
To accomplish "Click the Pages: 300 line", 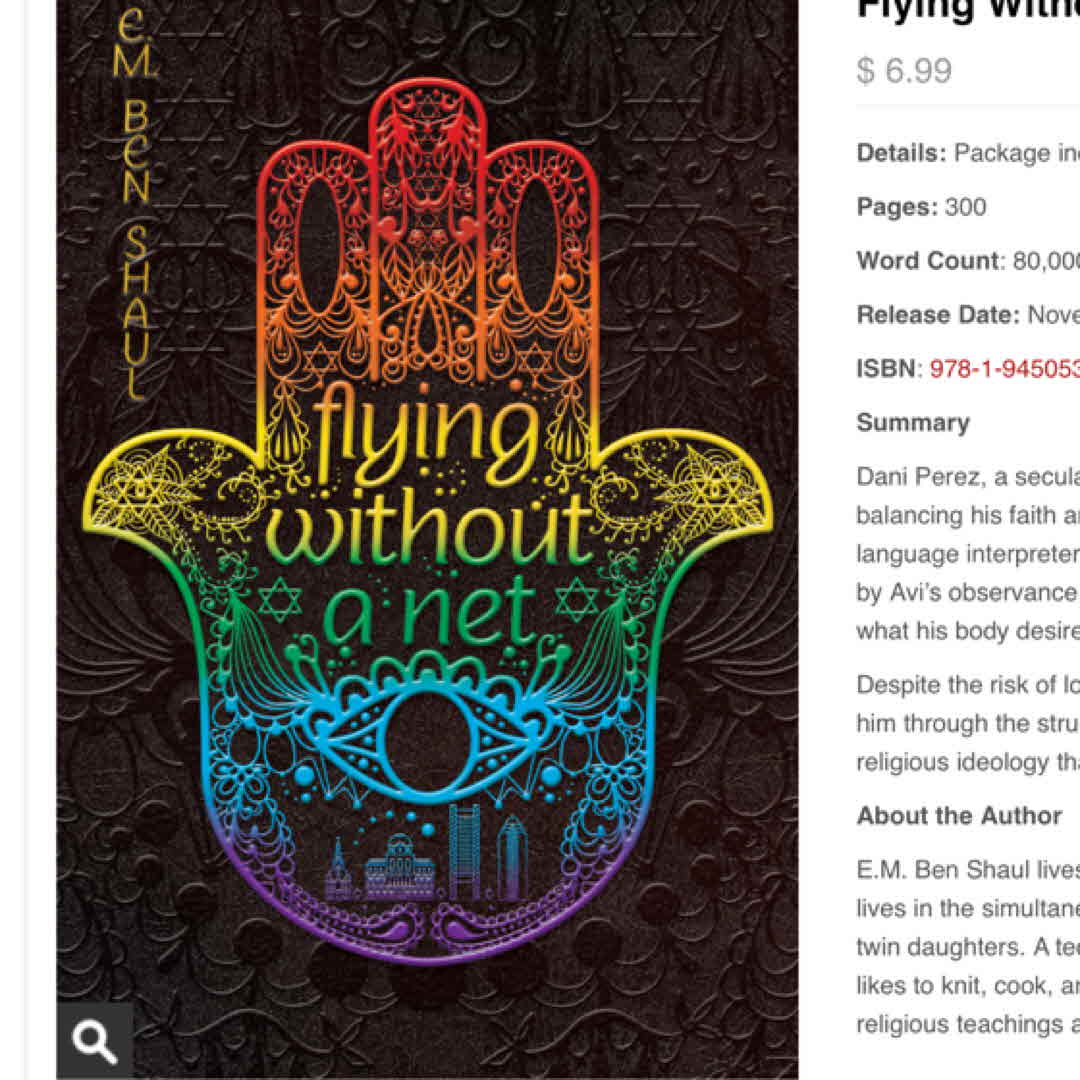I will (x=921, y=207).
